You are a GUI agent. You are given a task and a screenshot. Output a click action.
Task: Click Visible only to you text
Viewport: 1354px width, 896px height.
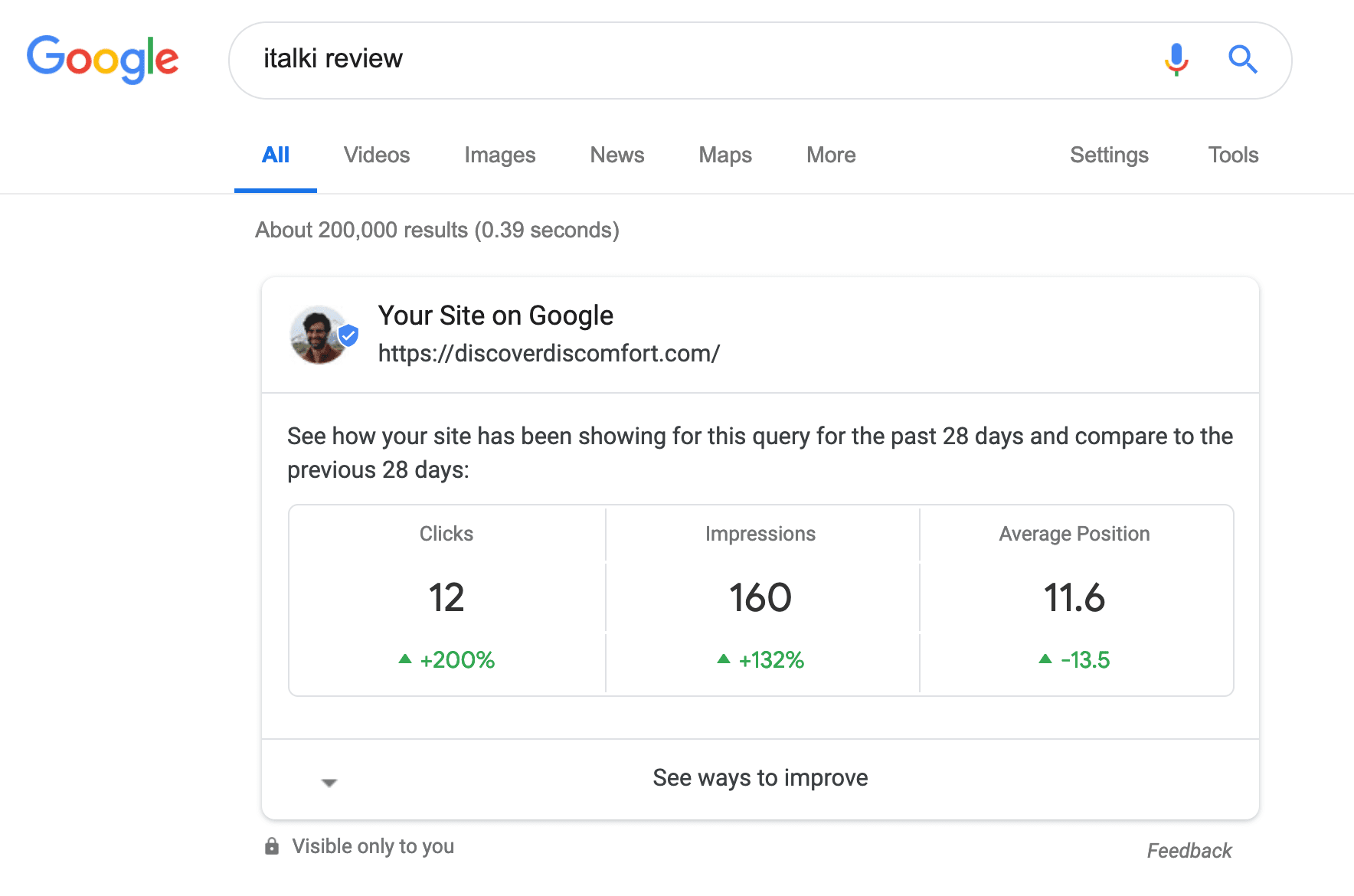coord(373,846)
